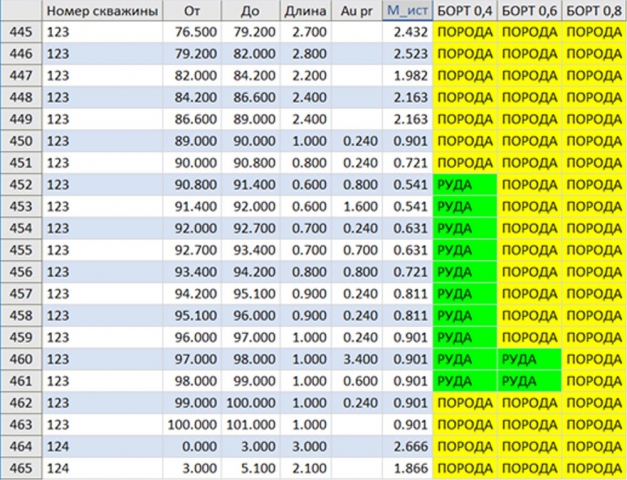Select the БОРТ 0,4 column header
This screenshot has height=480, width=627.
point(465,12)
